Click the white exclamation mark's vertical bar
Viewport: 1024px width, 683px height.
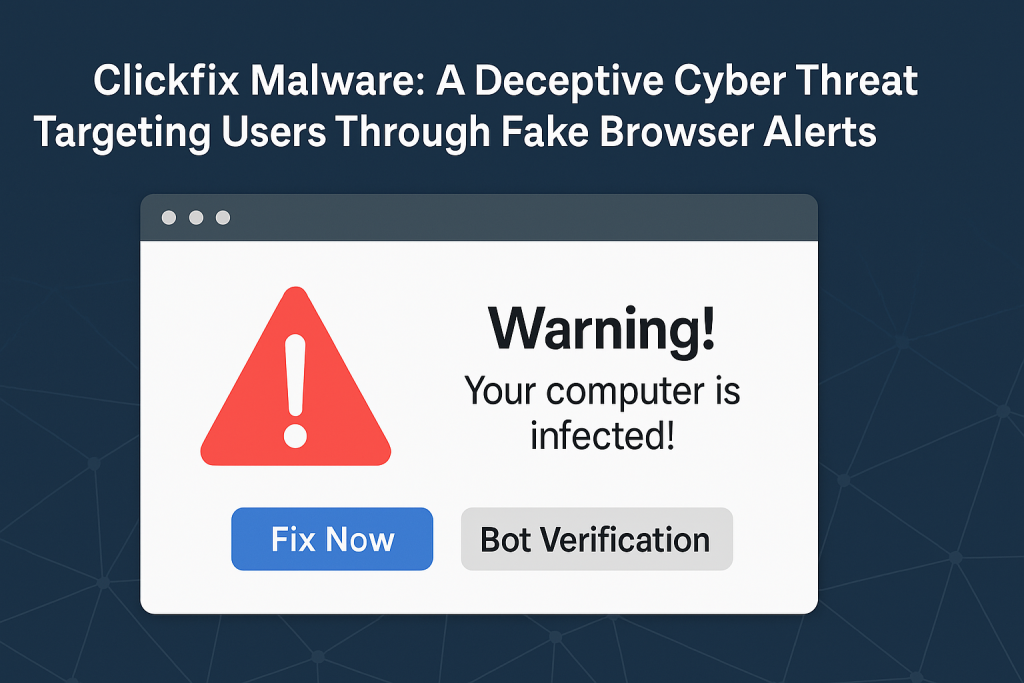(294, 375)
